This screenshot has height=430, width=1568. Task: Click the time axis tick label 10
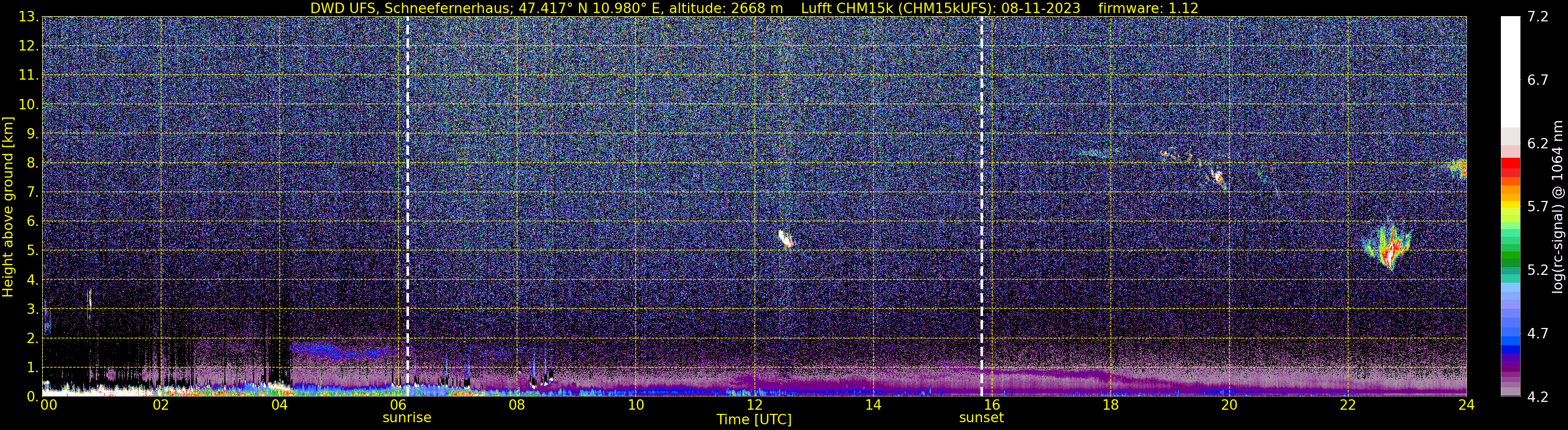635,406
